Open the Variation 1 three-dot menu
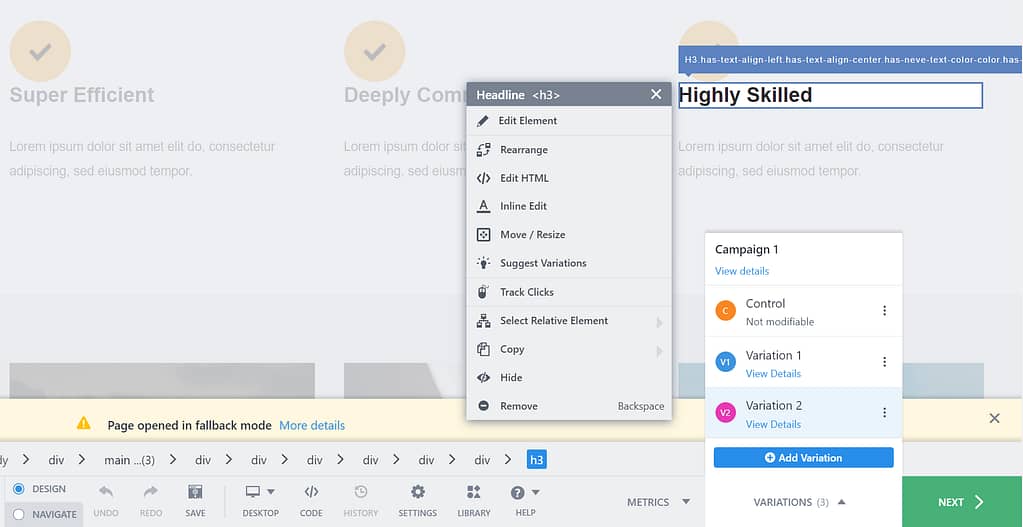 pos(885,362)
